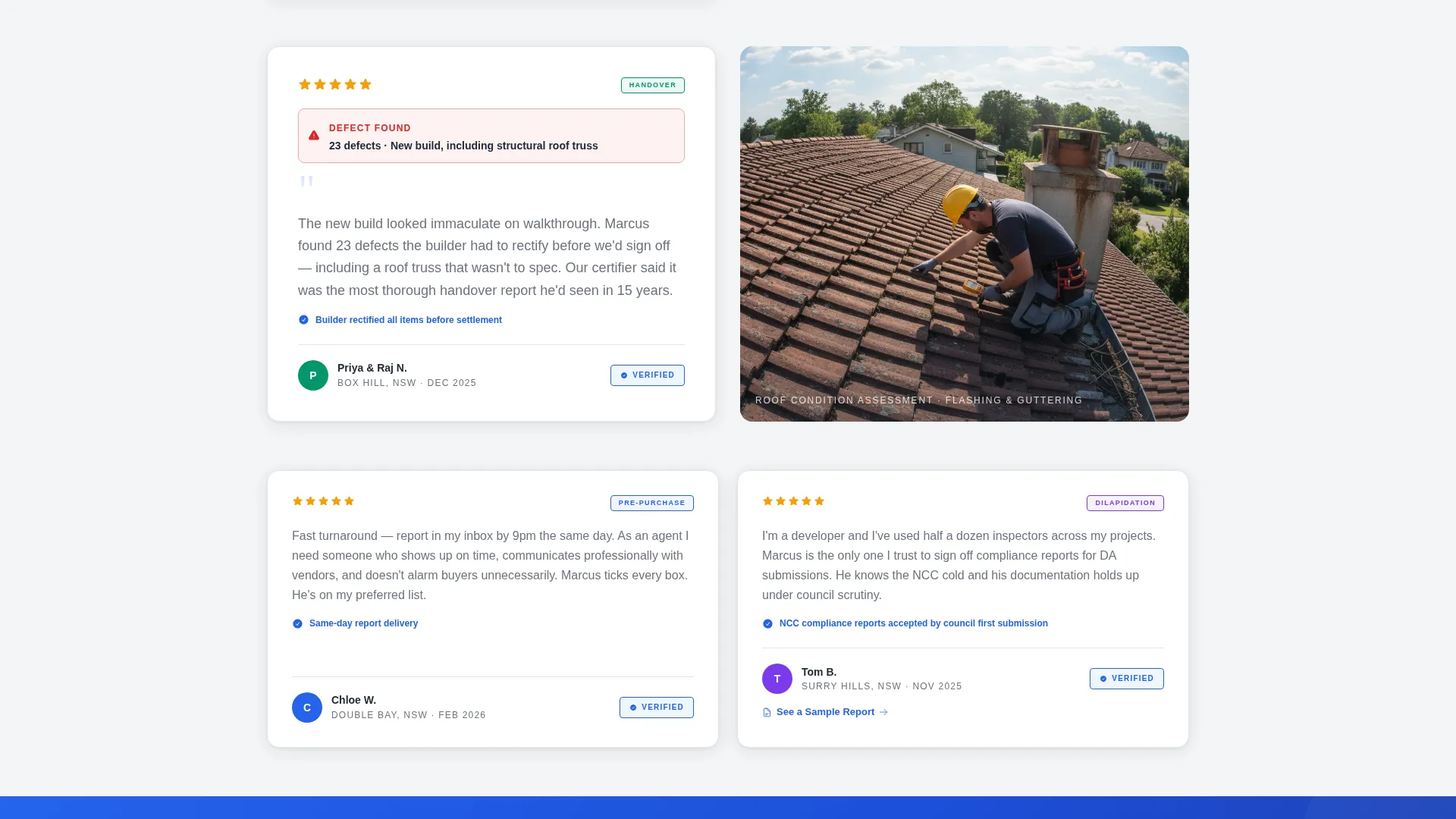
Task: Click the 'Roof Condition Assessment' photo caption
Action: (x=919, y=400)
